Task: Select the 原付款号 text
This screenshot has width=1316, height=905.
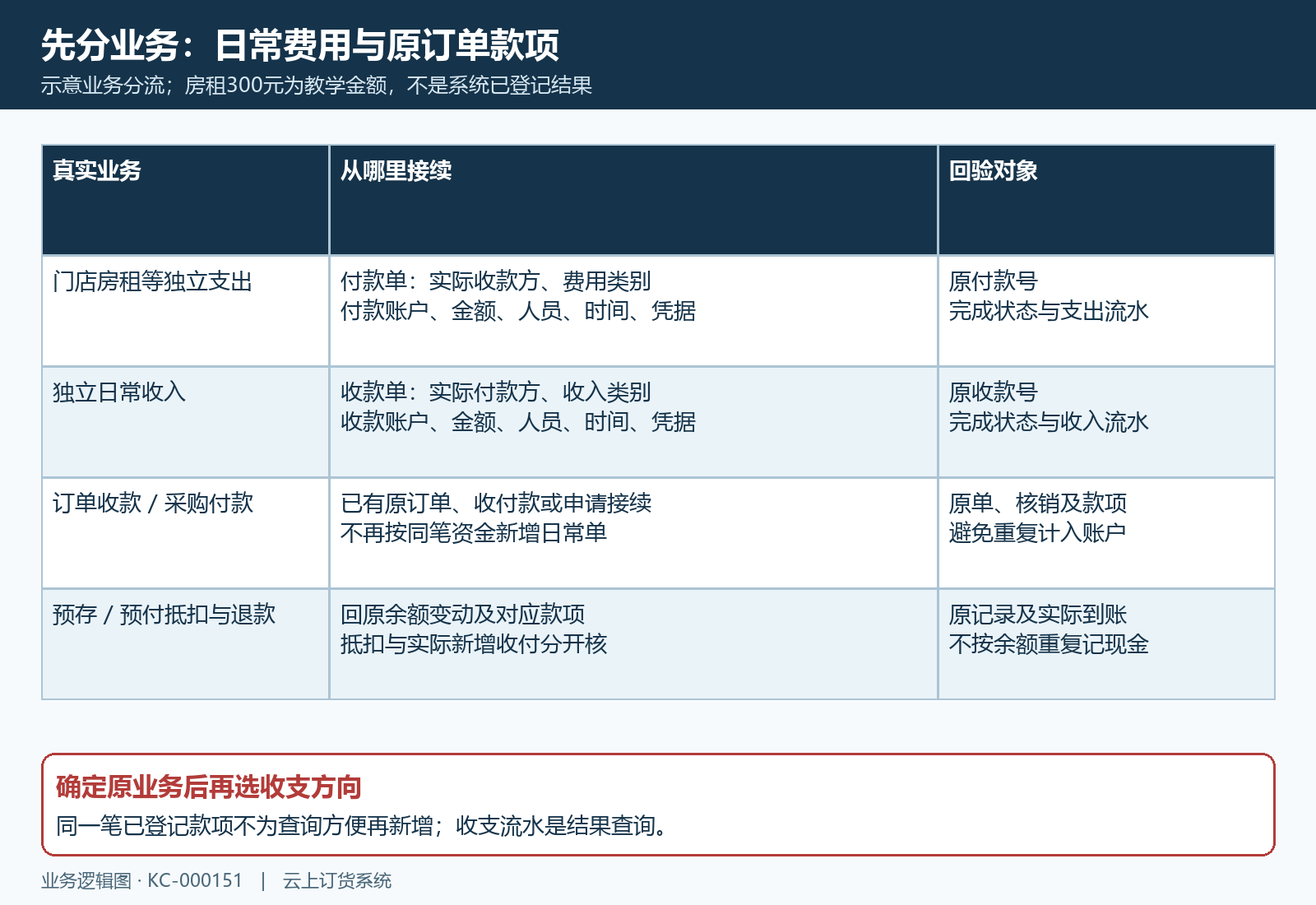Action: tap(994, 281)
